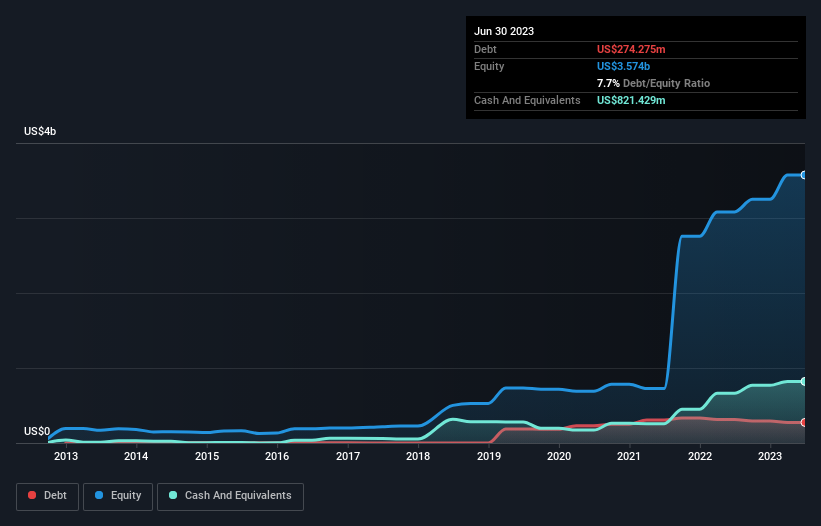
Task: Click the blue Equity endpoint marker
Action: 804,175
